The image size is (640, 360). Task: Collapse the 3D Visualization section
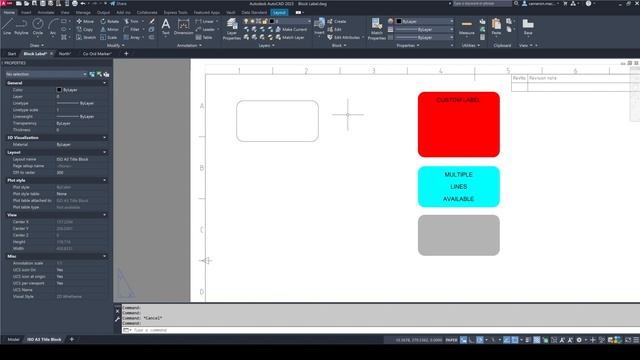pyautogui.click(x=104, y=138)
